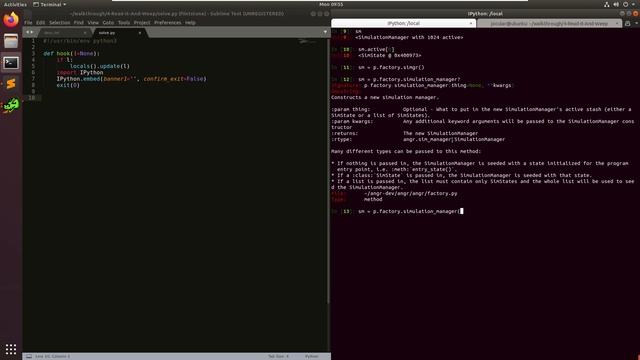Open the Python syntax selector in status bar

[311, 356]
